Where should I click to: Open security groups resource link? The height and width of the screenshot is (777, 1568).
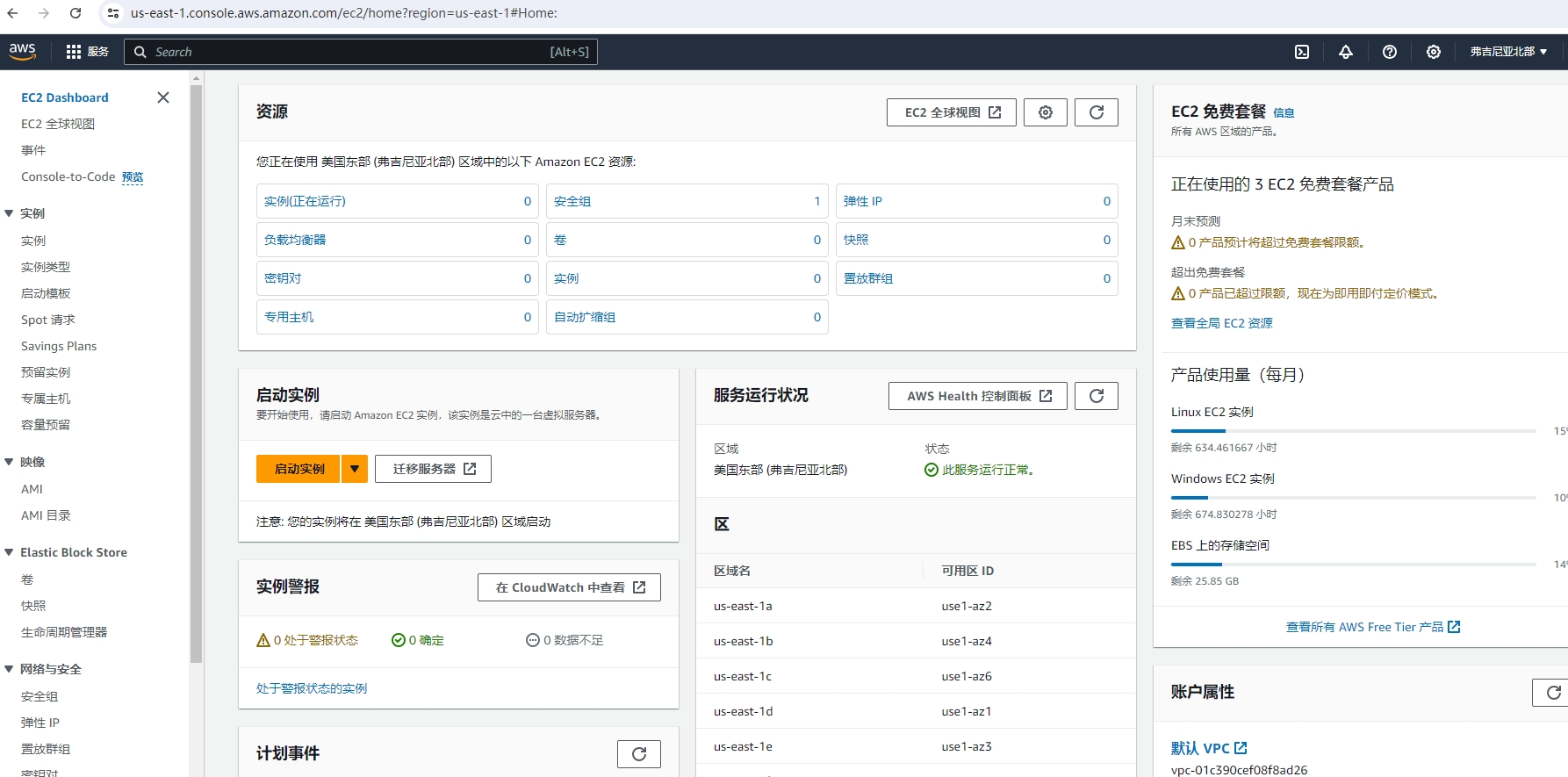tap(572, 201)
